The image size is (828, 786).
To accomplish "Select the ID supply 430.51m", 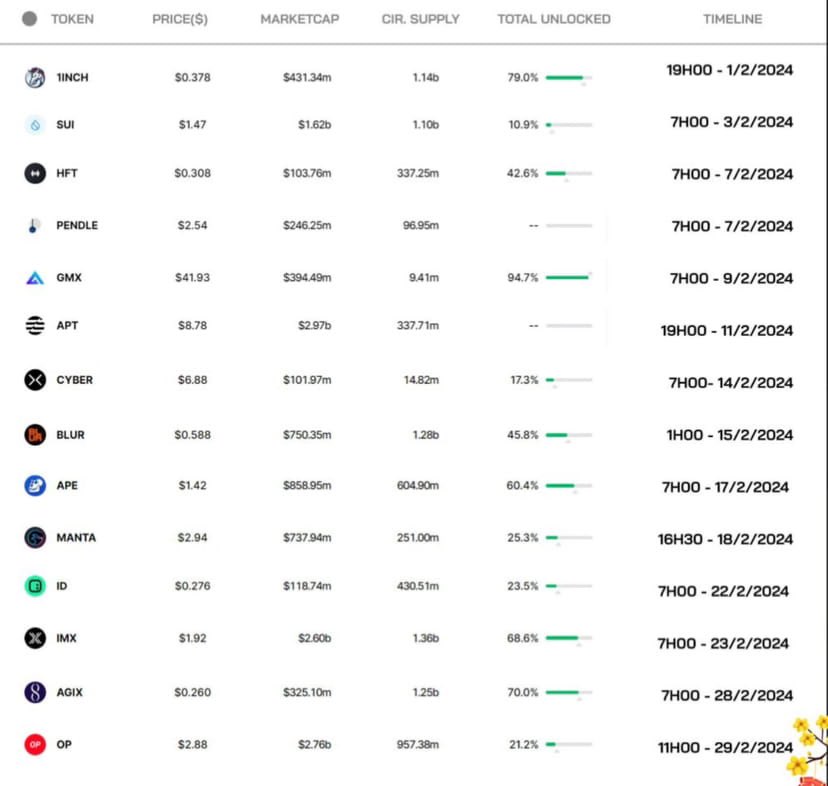I will (418, 586).
